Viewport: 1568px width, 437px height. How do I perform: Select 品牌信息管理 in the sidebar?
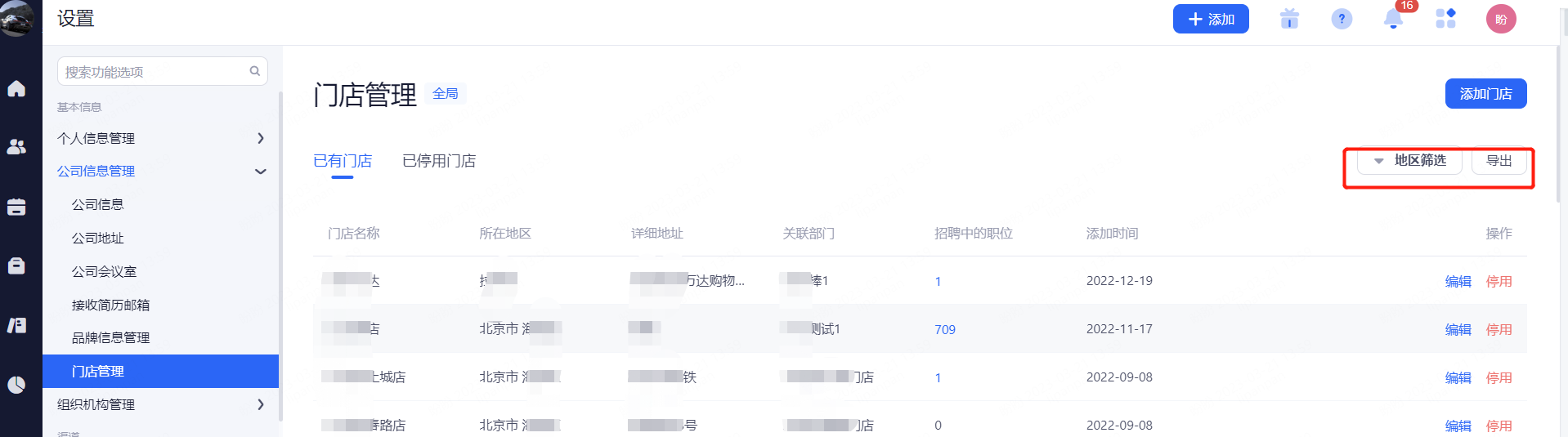pos(110,337)
